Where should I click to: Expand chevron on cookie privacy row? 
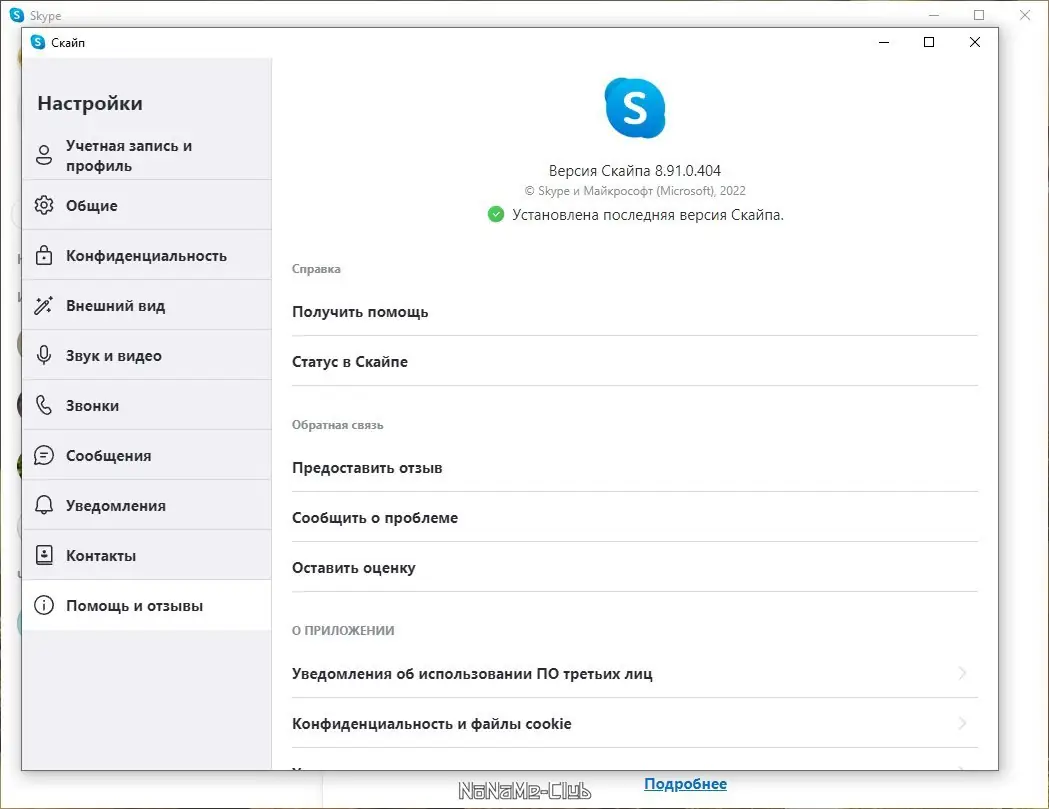pyautogui.click(x=962, y=723)
